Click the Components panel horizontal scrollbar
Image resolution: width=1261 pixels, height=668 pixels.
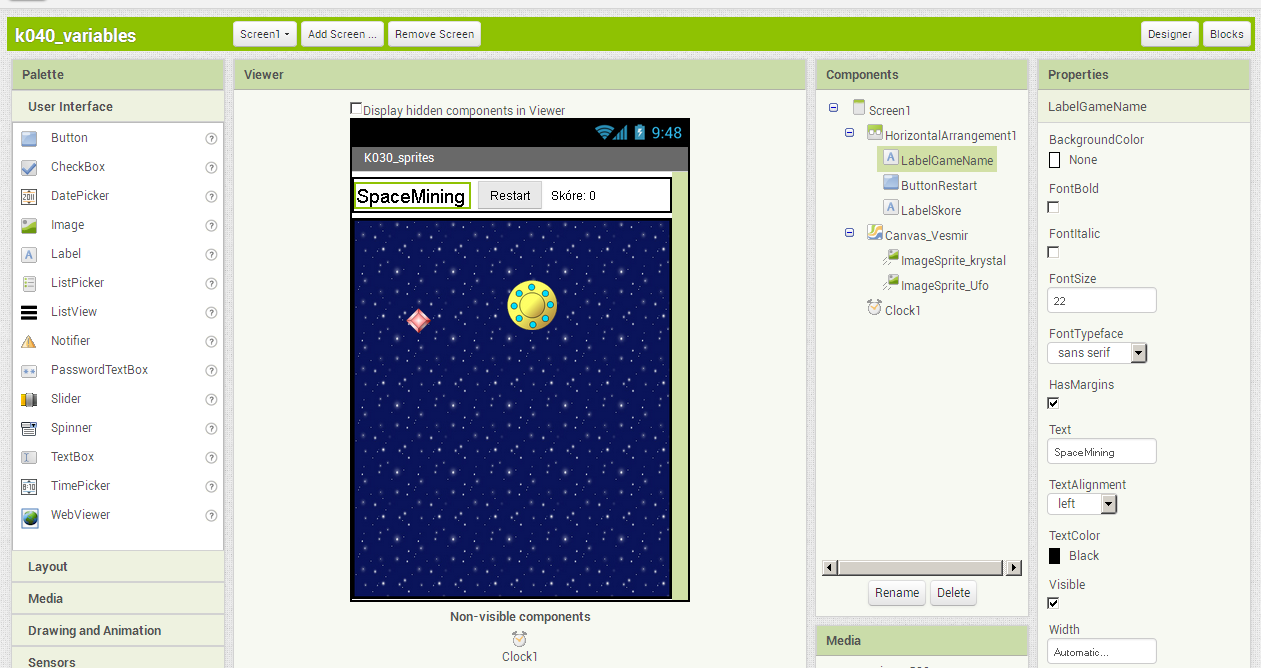(x=921, y=568)
